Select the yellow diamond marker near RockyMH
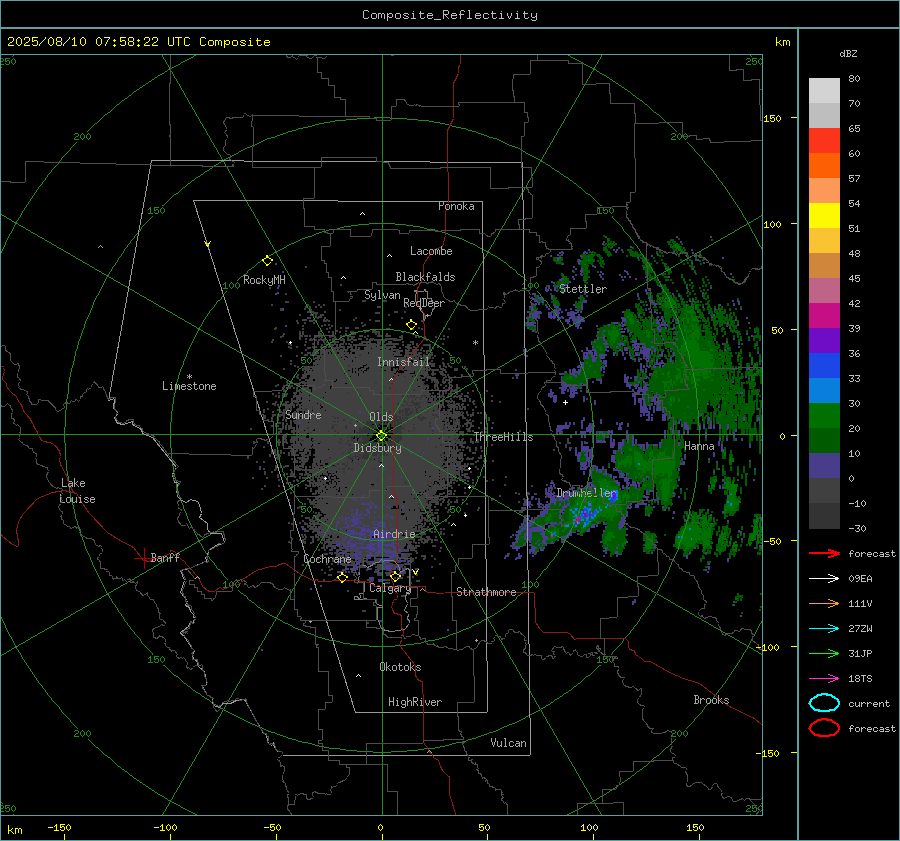 pos(267,261)
